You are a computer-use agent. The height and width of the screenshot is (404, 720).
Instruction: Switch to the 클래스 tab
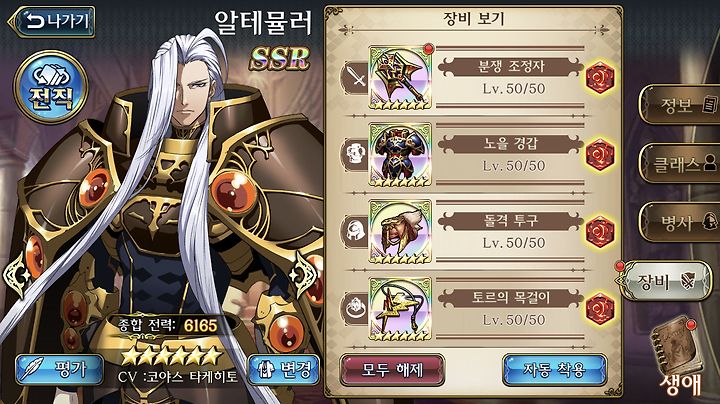[x=681, y=164]
